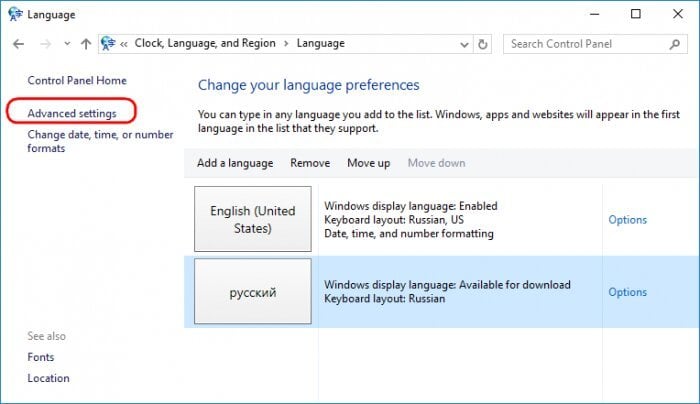Open Change date, time, or number formats
The width and height of the screenshot is (700, 404).
pos(100,141)
